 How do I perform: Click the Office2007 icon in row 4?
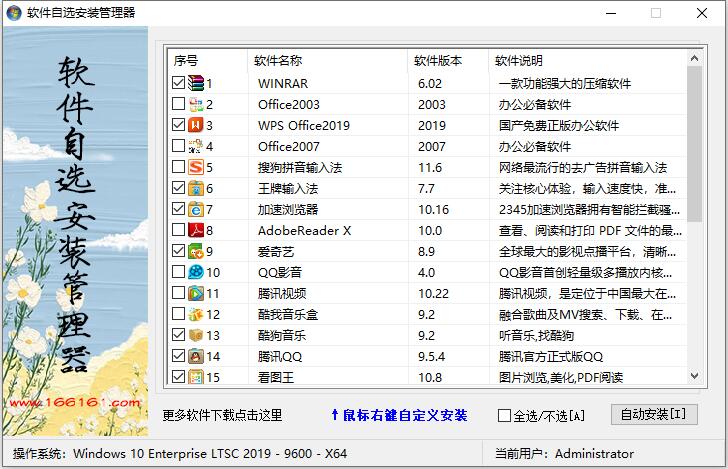[195, 146]
